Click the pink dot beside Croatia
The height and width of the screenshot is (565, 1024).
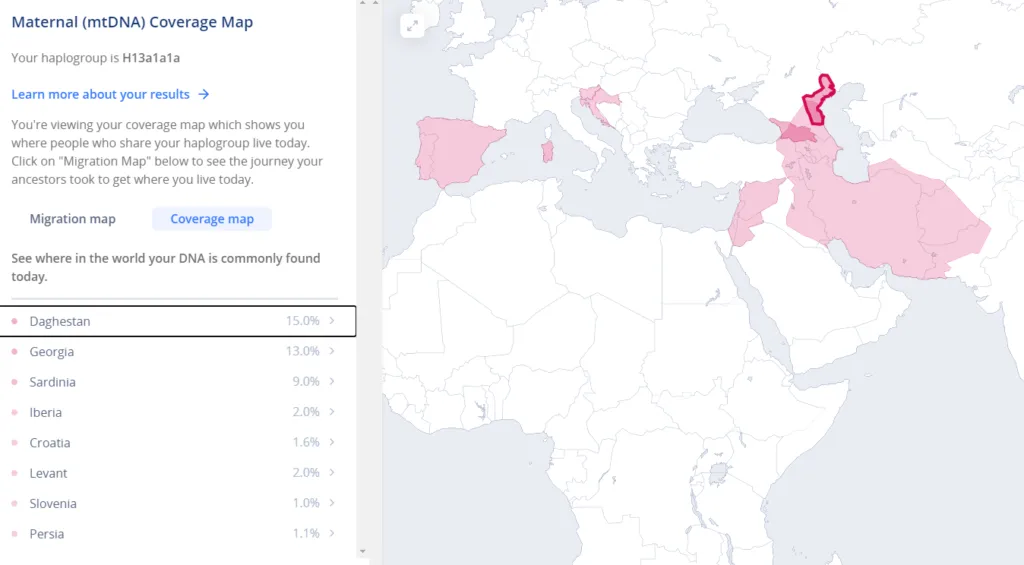pos(14,443)
